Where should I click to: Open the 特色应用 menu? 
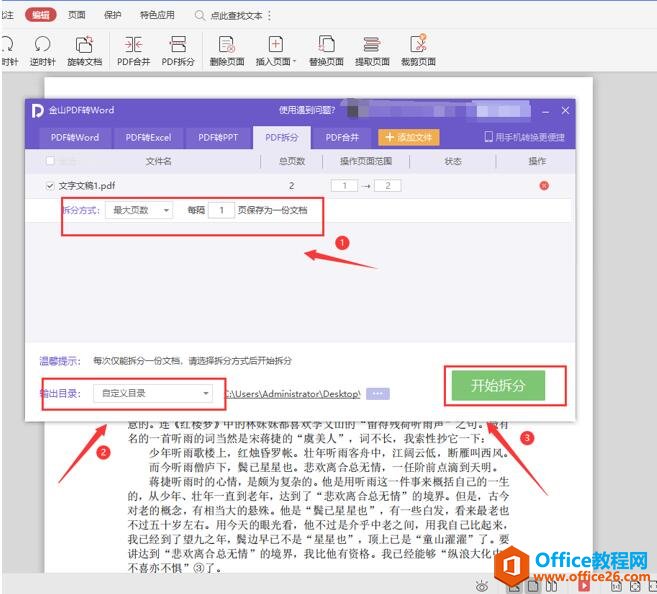pos(157,15)
